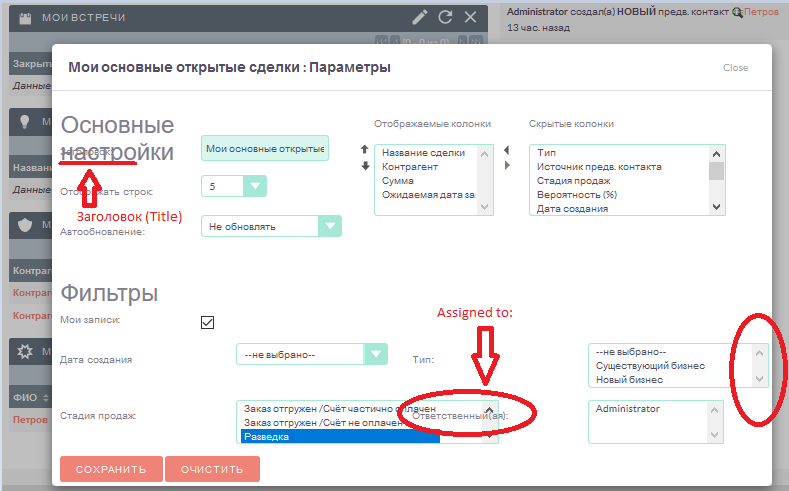The image size is (789, 491).
Task: Refresh the Мои встречи dashlet
Action: click(445, 18)
